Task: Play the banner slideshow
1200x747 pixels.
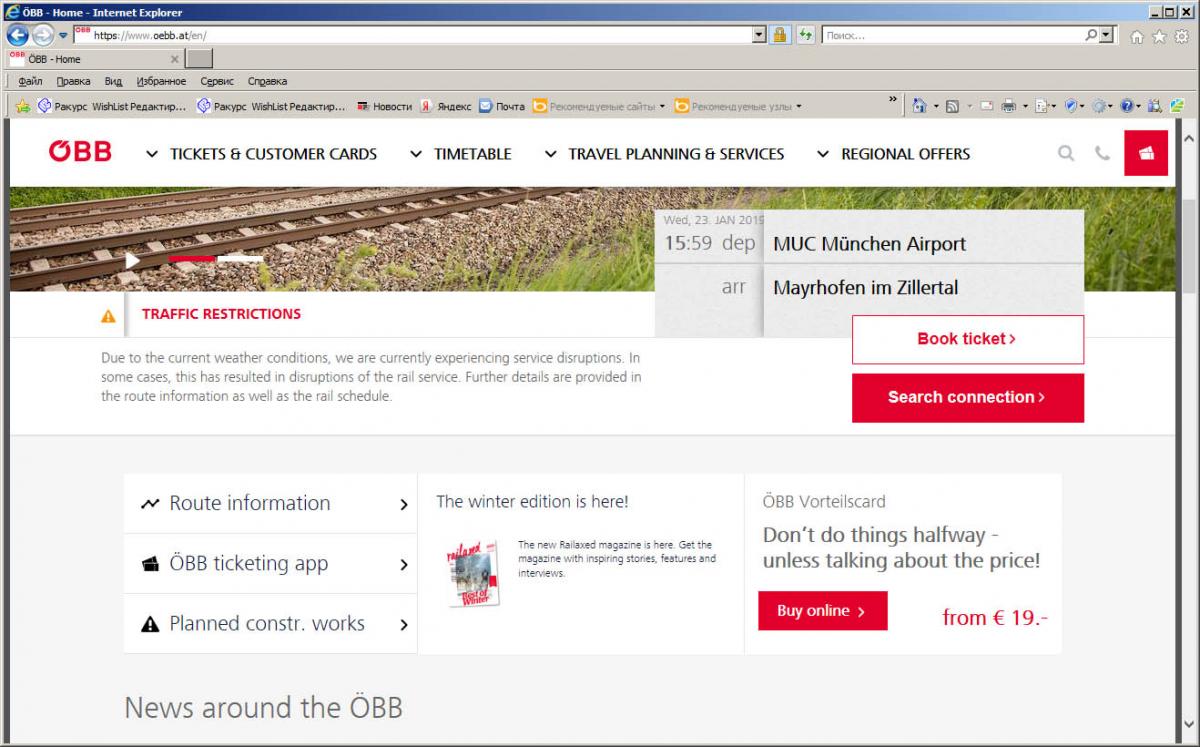Action: coord(132,260)
